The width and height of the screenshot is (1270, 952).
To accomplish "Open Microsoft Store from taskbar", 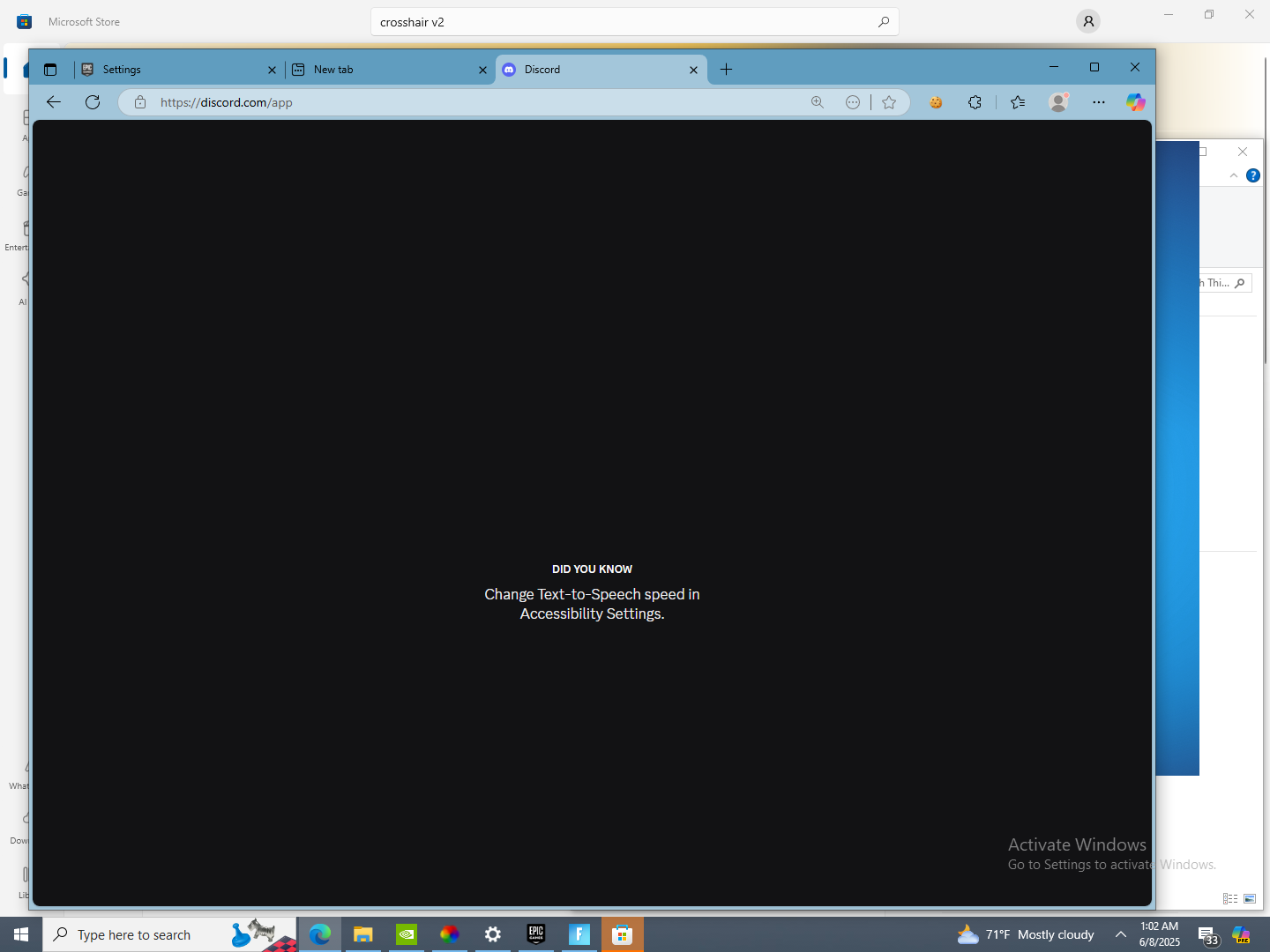I will [x=623, y=934].
